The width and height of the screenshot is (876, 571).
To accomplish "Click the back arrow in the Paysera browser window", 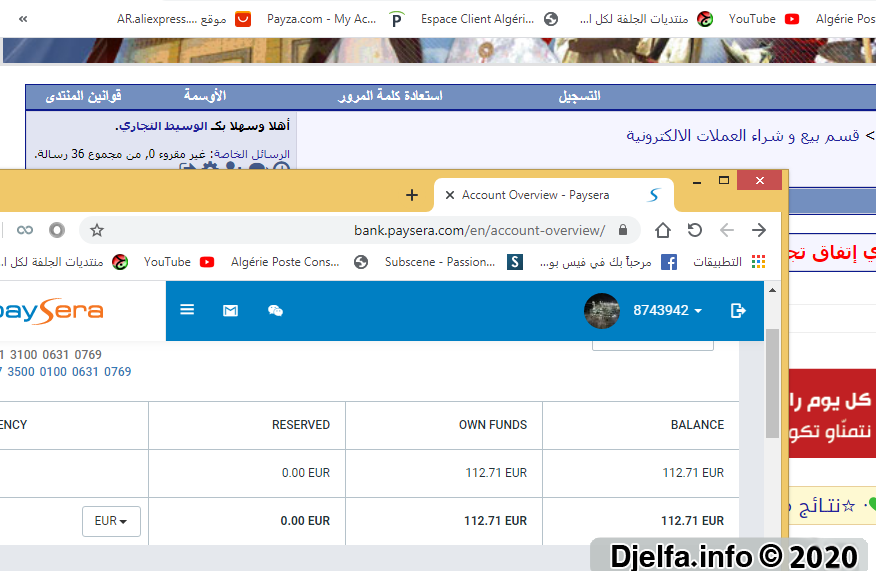I will coord(726,230).
